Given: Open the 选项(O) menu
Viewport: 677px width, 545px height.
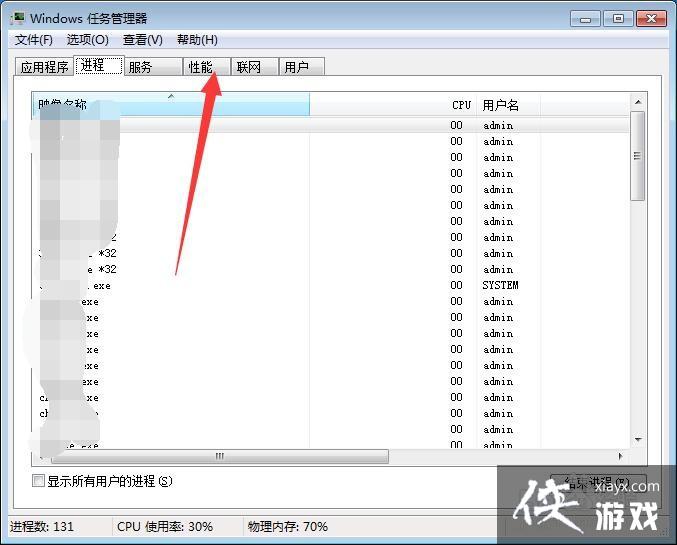Looking at the screenshot, I should click(88, 40).
